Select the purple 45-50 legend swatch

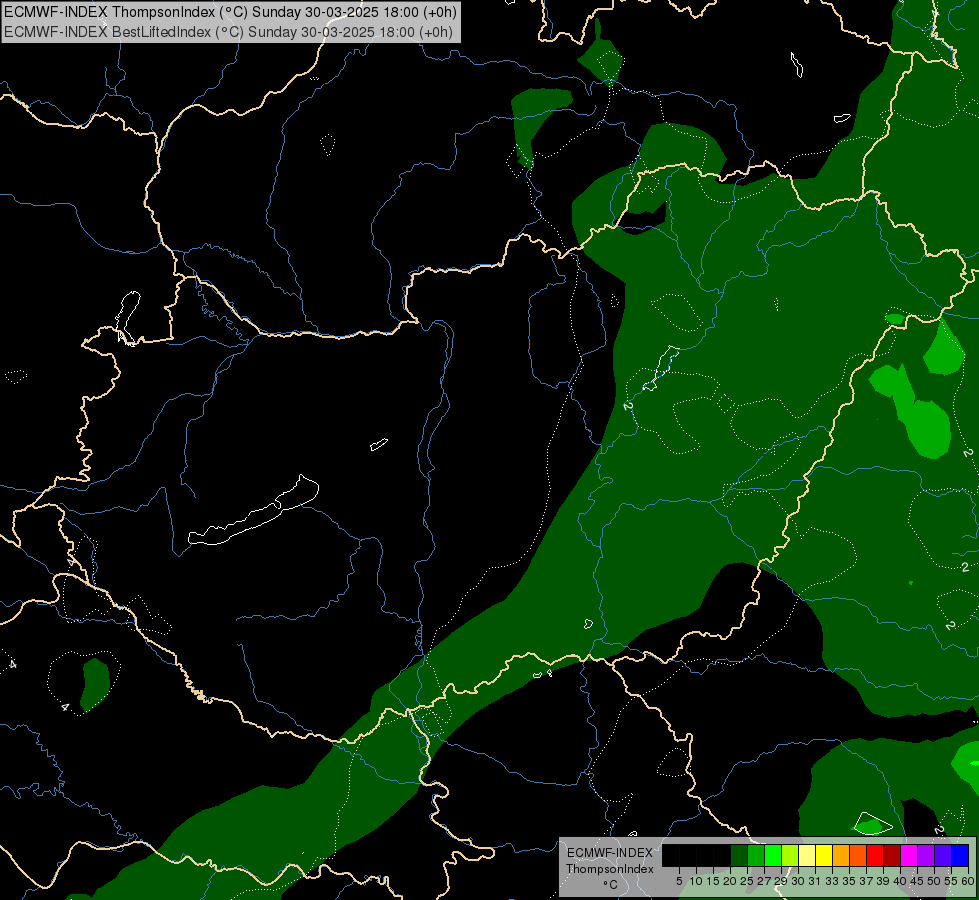click(926, 855)
